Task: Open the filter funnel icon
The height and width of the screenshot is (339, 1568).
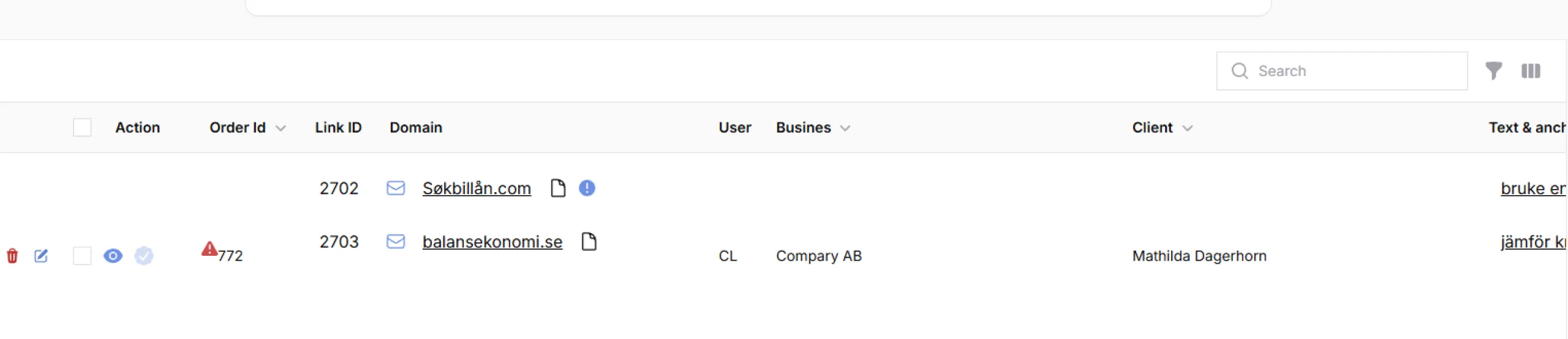Action: 1493,71
